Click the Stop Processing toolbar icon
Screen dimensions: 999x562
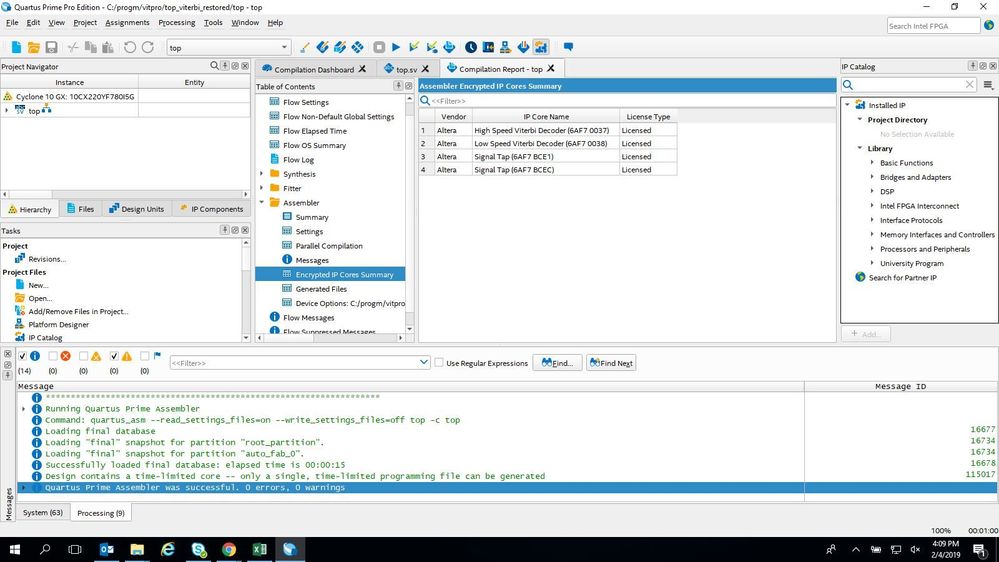pos(379,47)
